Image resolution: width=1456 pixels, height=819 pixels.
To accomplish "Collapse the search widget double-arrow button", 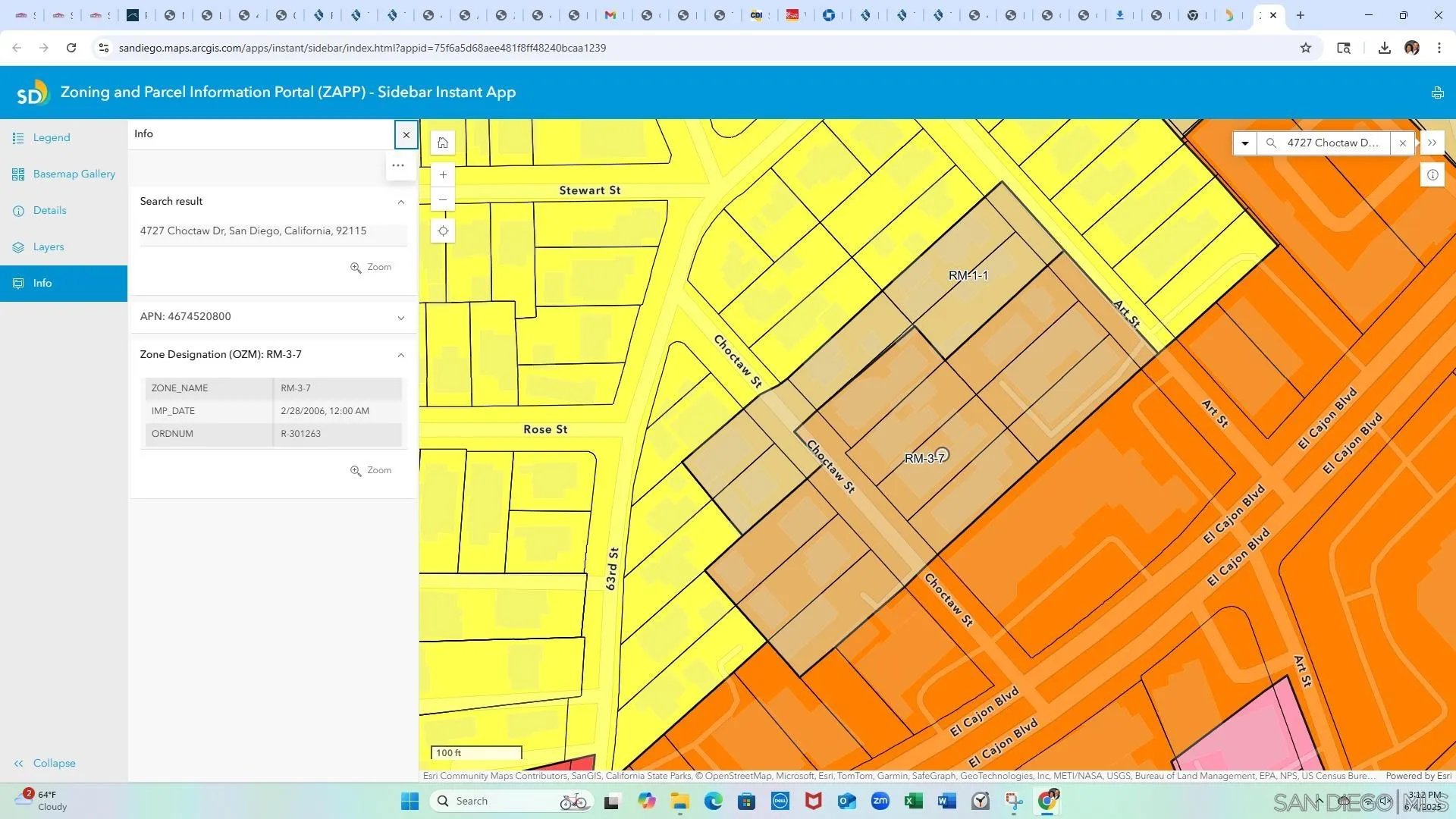I will click(1432, 143).
